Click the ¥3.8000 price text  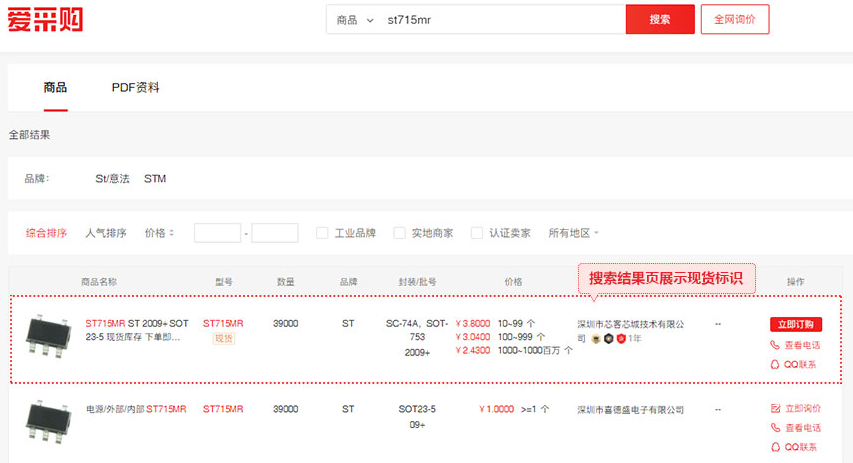click(x=473, y=323)
